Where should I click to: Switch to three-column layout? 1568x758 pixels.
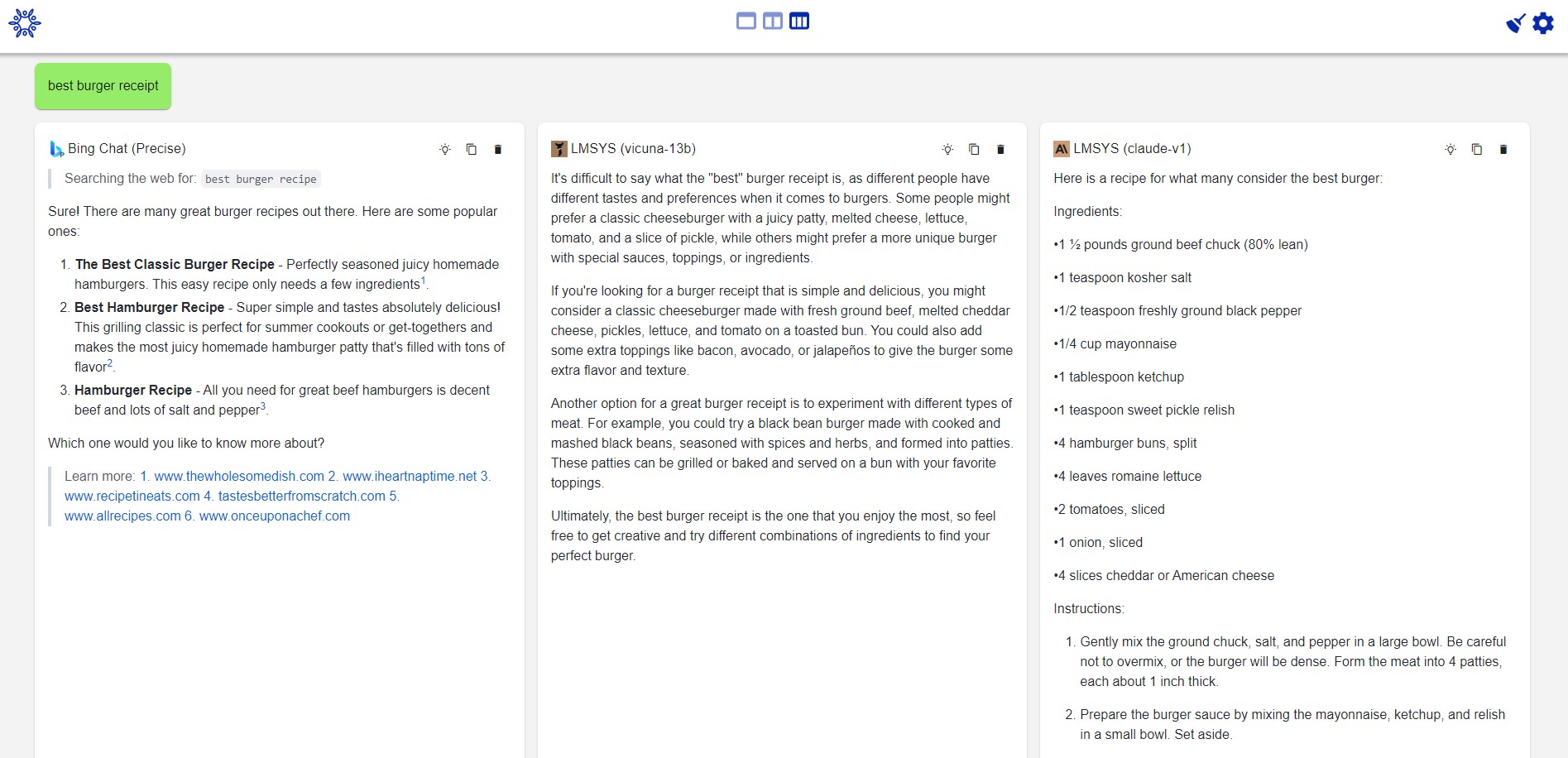(799, 21)
